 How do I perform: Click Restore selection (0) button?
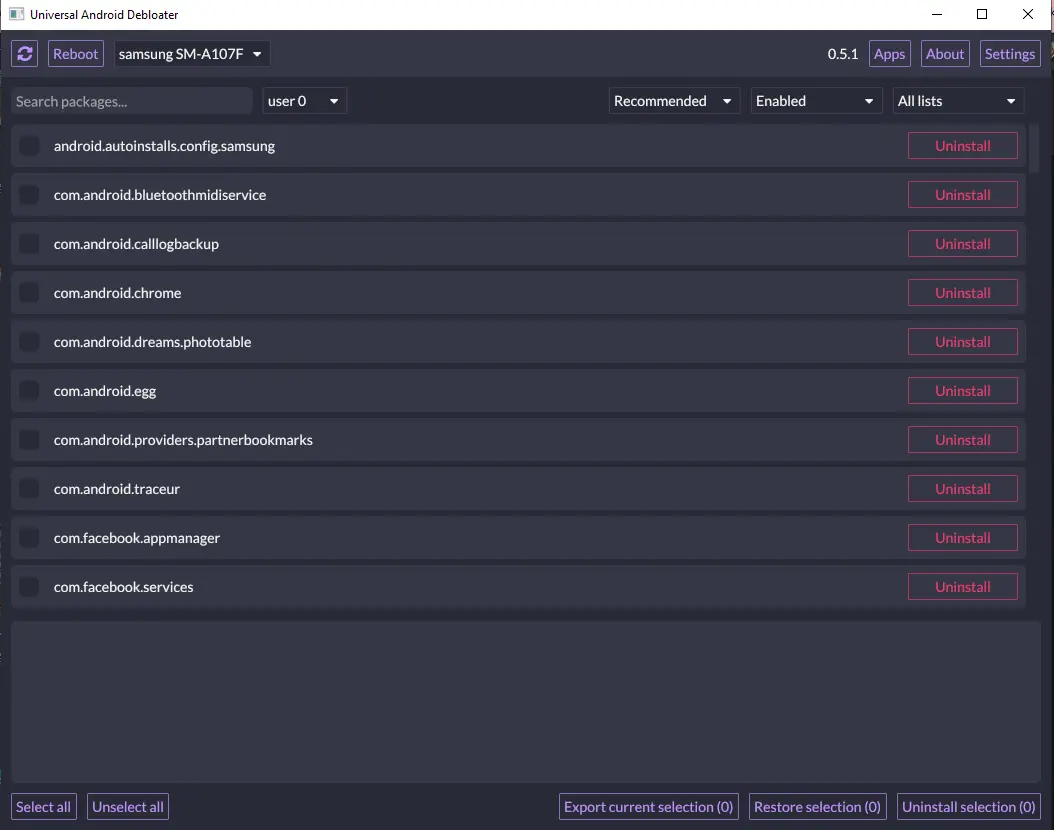pos(817,807)
